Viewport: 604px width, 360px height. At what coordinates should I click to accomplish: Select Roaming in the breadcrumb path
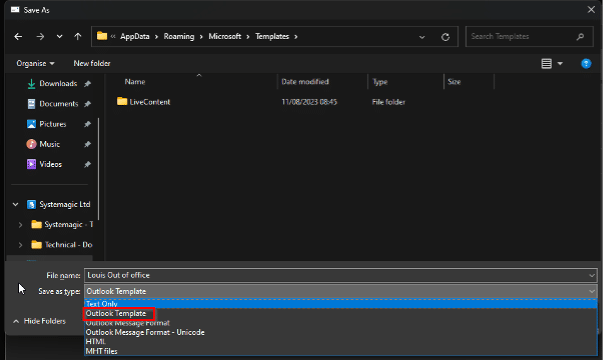point(179,37)
